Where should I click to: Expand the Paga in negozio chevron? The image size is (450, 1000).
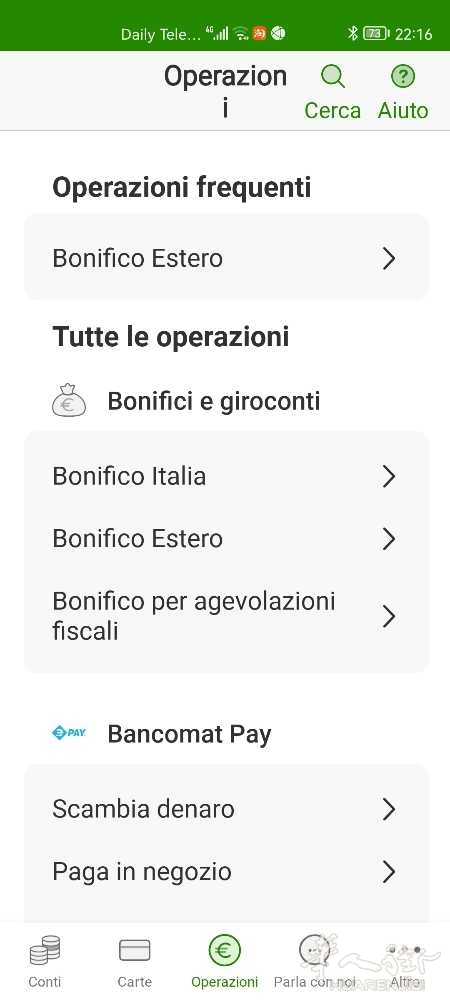click(389, 872)
